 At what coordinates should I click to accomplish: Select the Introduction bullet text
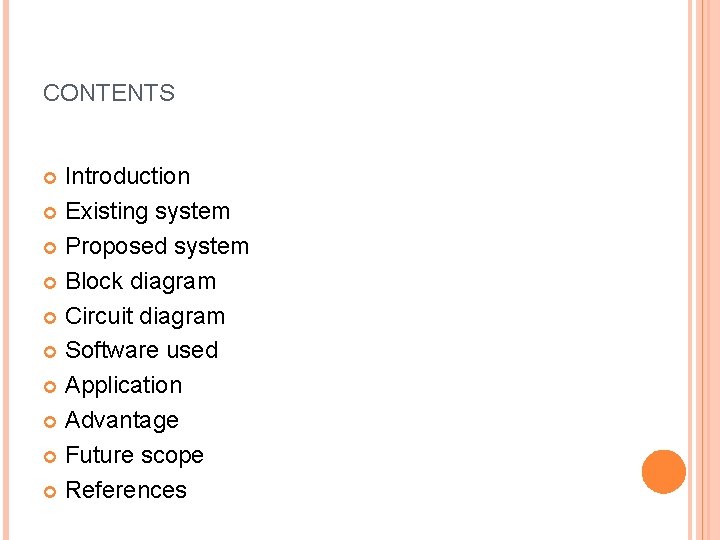(128, 176)
